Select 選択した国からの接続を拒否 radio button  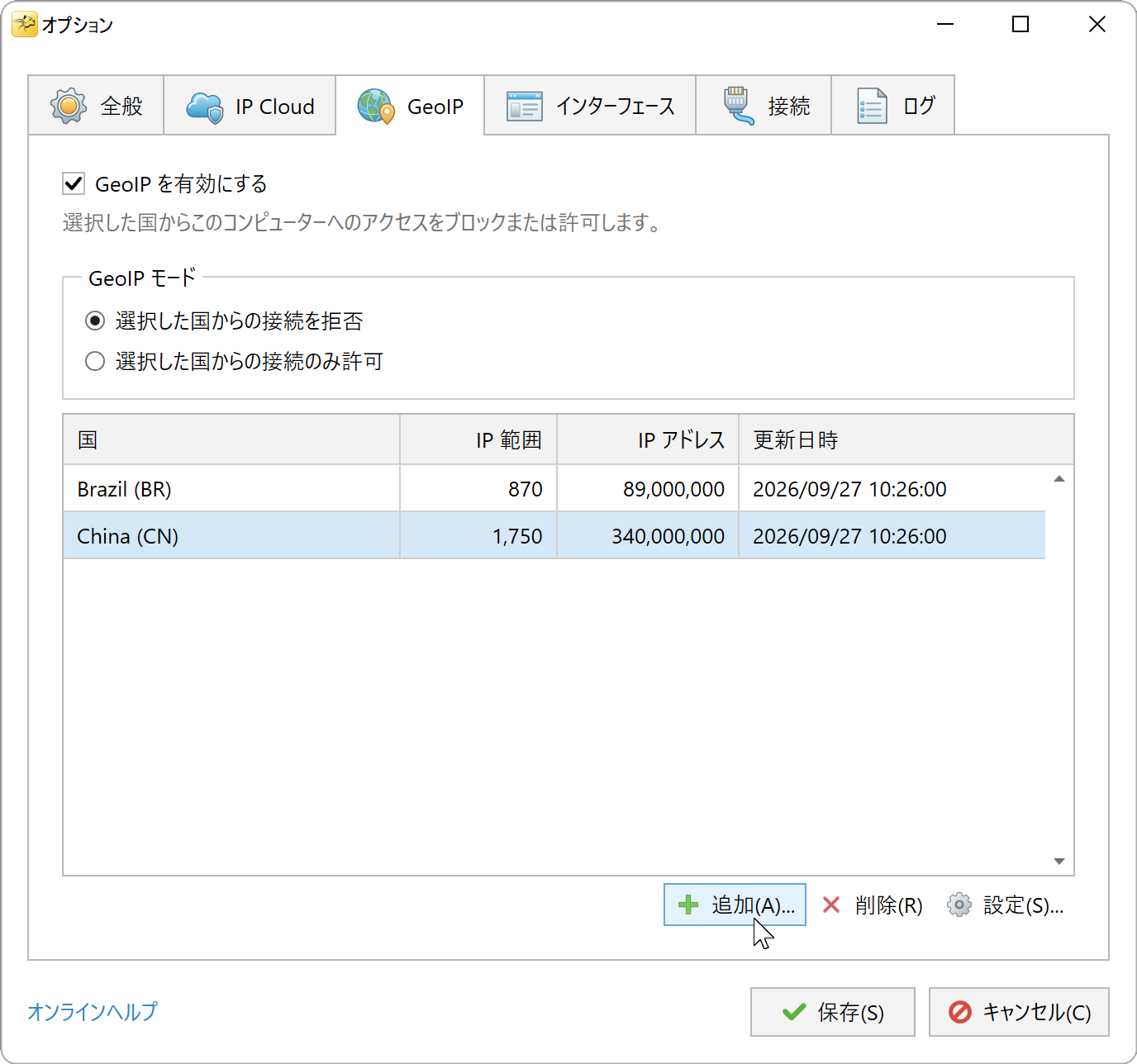pyautogui.click(x=95, y=321)
